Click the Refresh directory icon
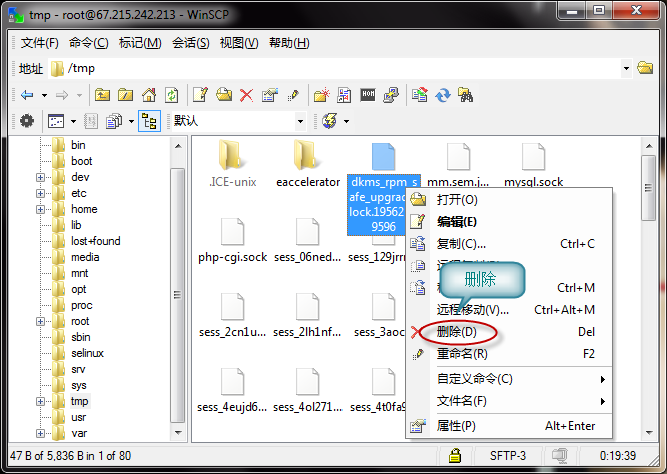The width and height of the screenshot is (667, 474). 172,95
